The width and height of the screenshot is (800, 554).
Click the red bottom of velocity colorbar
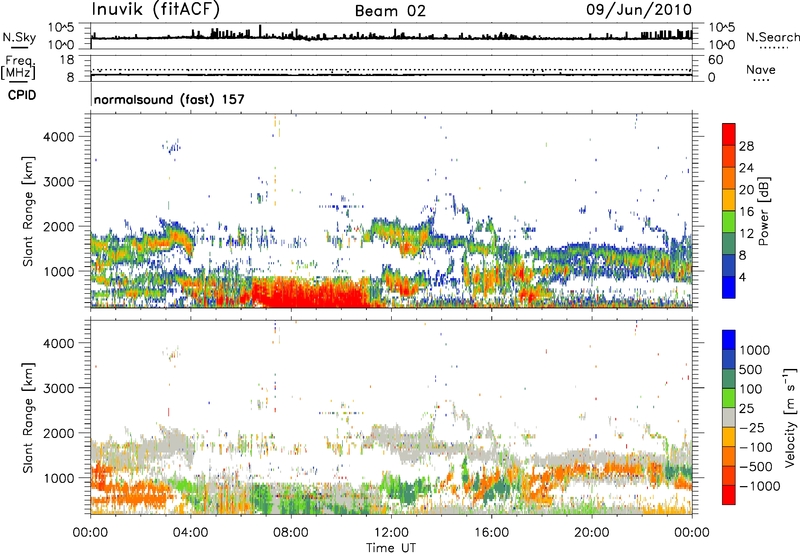point(729,495)
